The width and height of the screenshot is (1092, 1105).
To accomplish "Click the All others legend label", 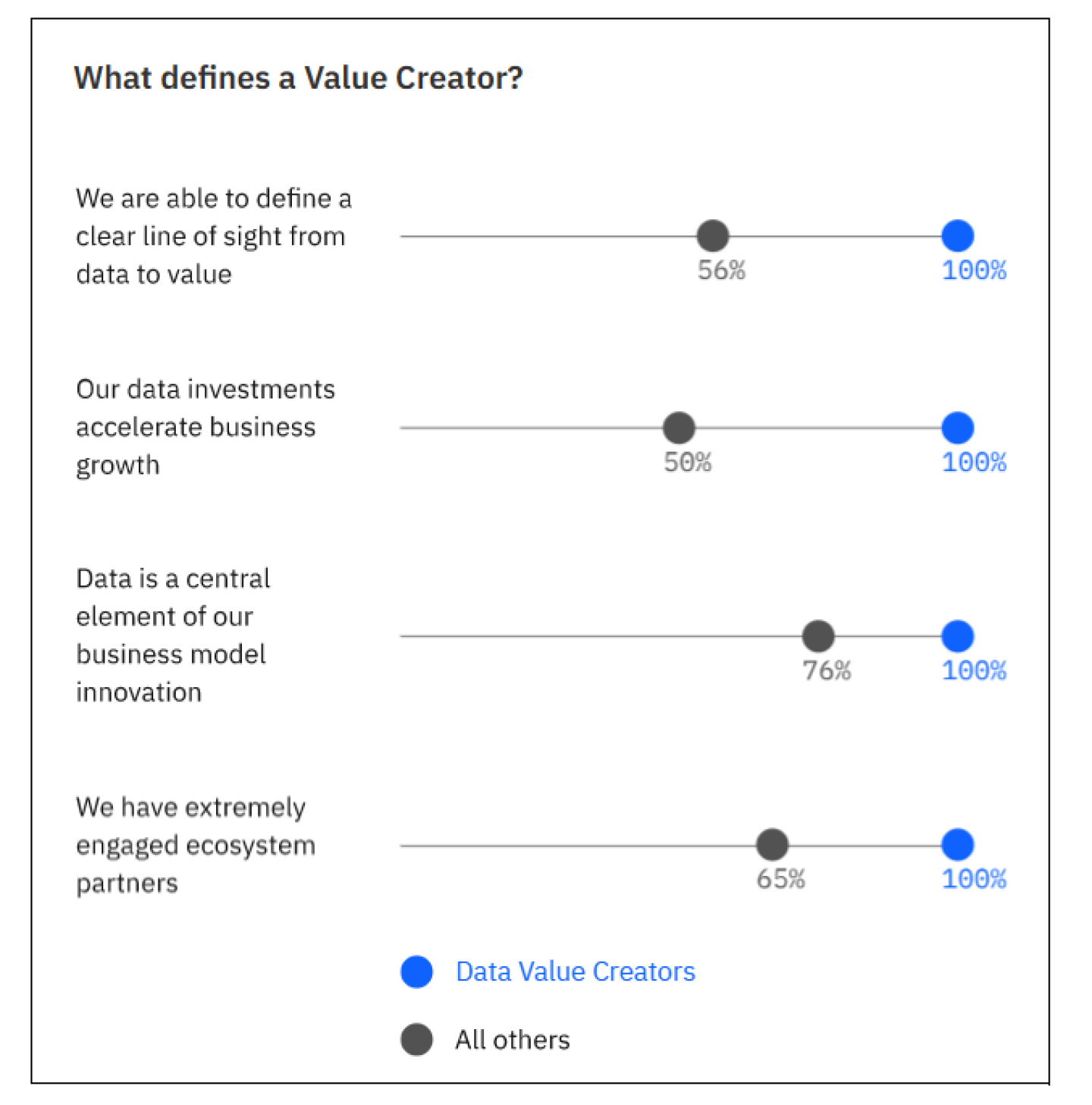I will (512, 1040).
